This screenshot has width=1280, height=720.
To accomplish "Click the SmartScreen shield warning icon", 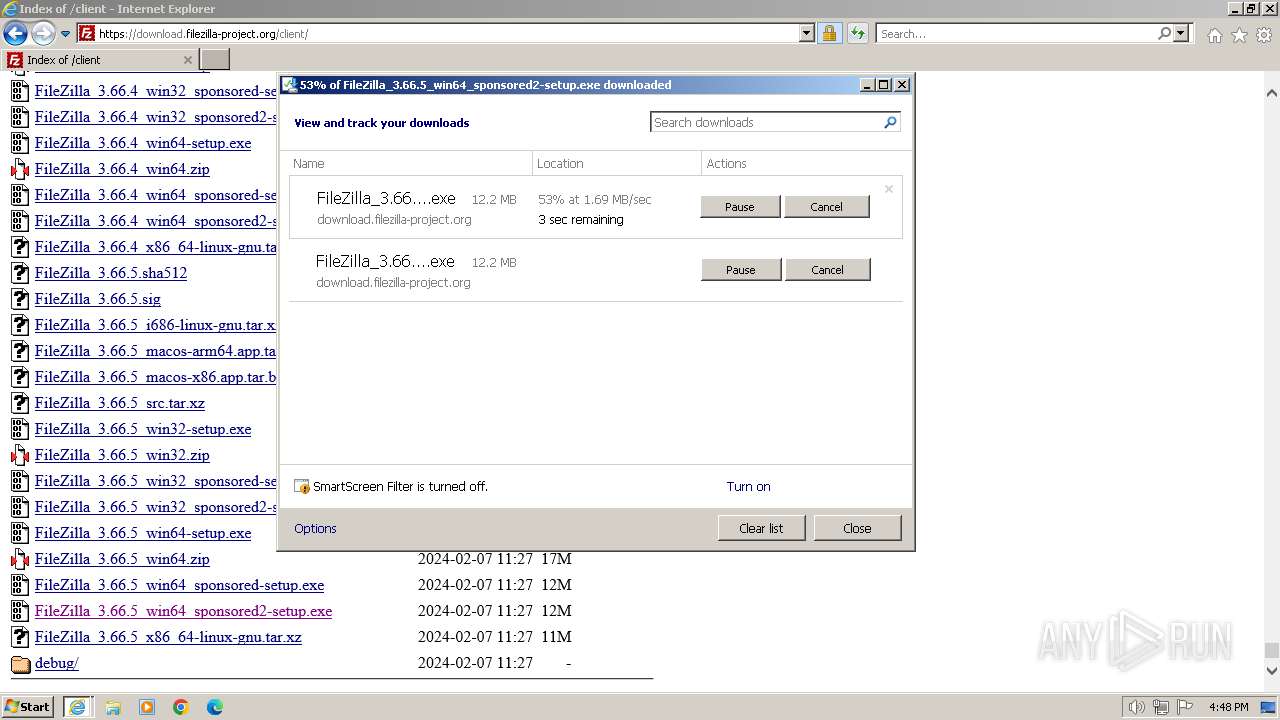I will coord(302,487).
